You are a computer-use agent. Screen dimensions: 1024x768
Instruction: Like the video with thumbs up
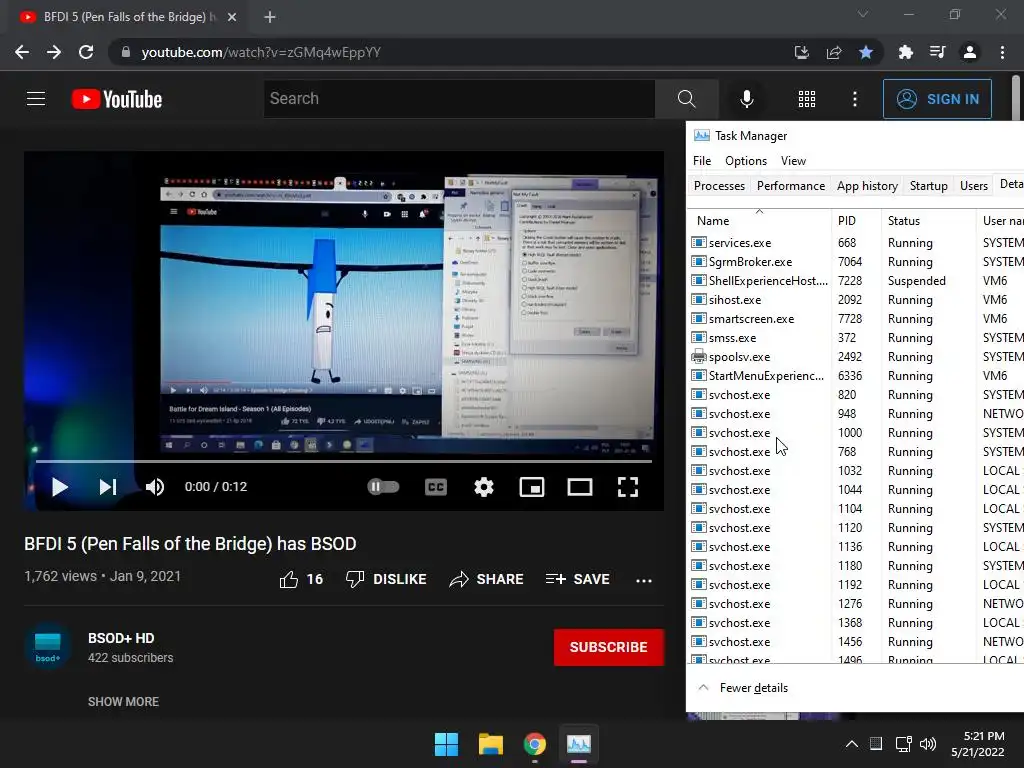pos(301,579)
